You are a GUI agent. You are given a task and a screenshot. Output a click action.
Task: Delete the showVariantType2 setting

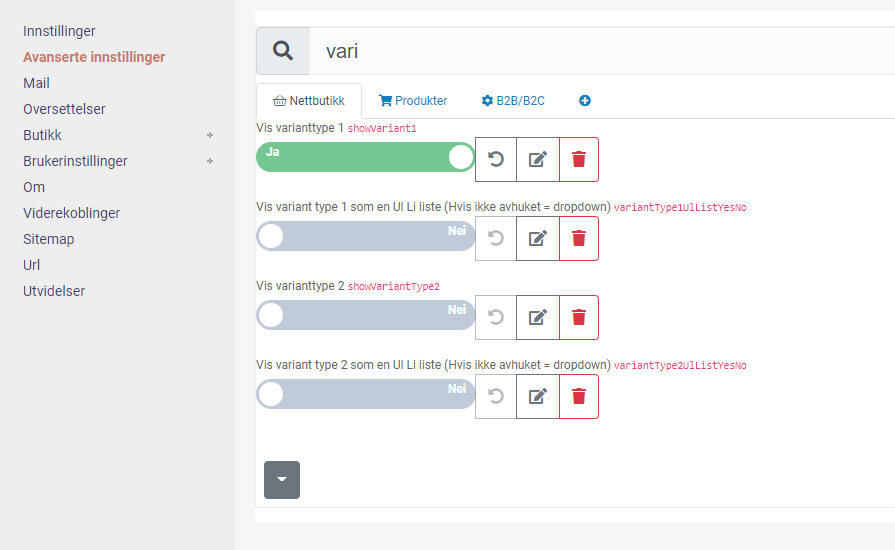pyautogui.click(x=579, y=317)
